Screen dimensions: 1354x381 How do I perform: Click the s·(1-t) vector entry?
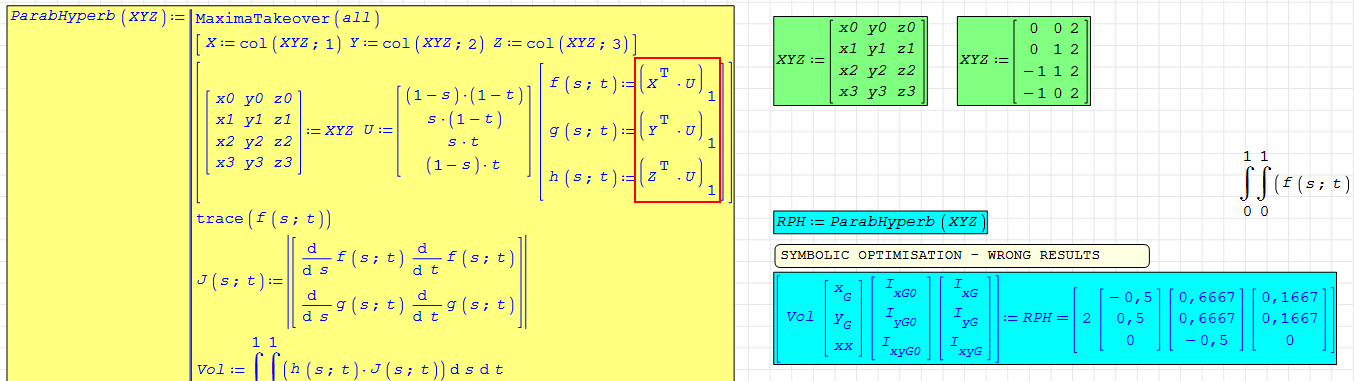[465, 119]
